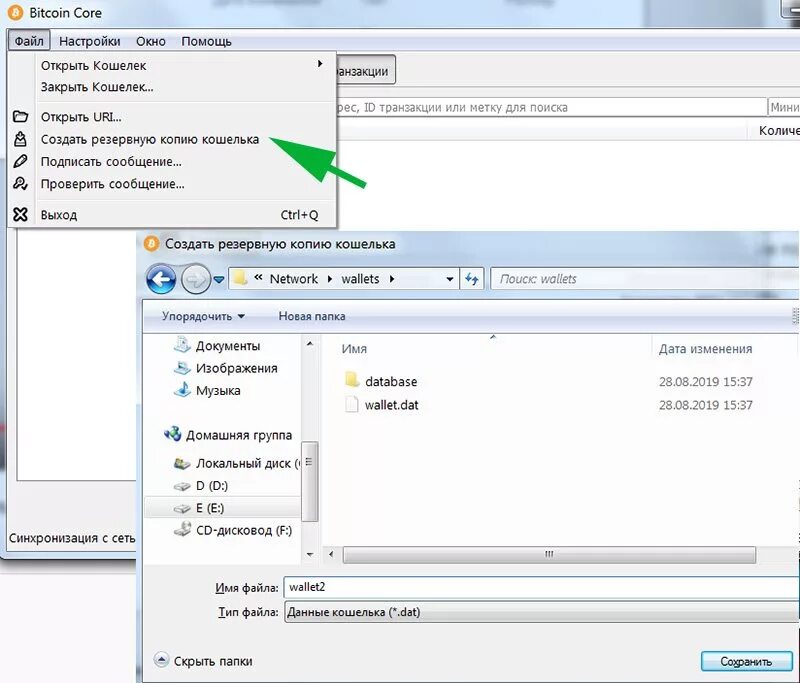This screenshot has height=683, width=800.
Task: Click the folder icon beside Открыть URI
Action: (x=20, y=117)
